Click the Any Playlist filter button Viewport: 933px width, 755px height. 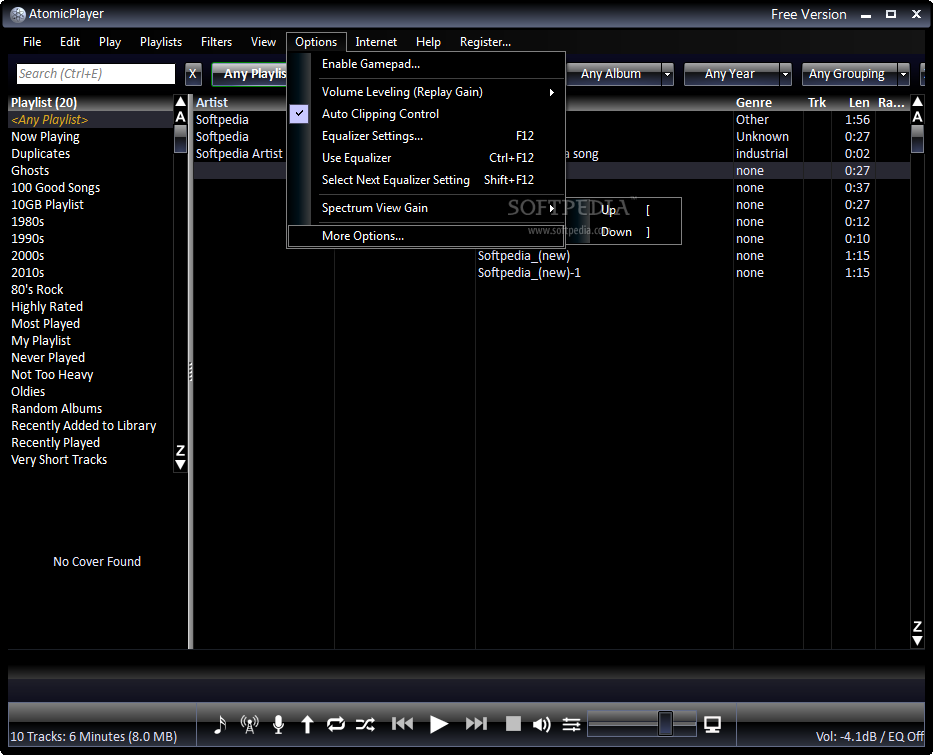tap(249, 74)
